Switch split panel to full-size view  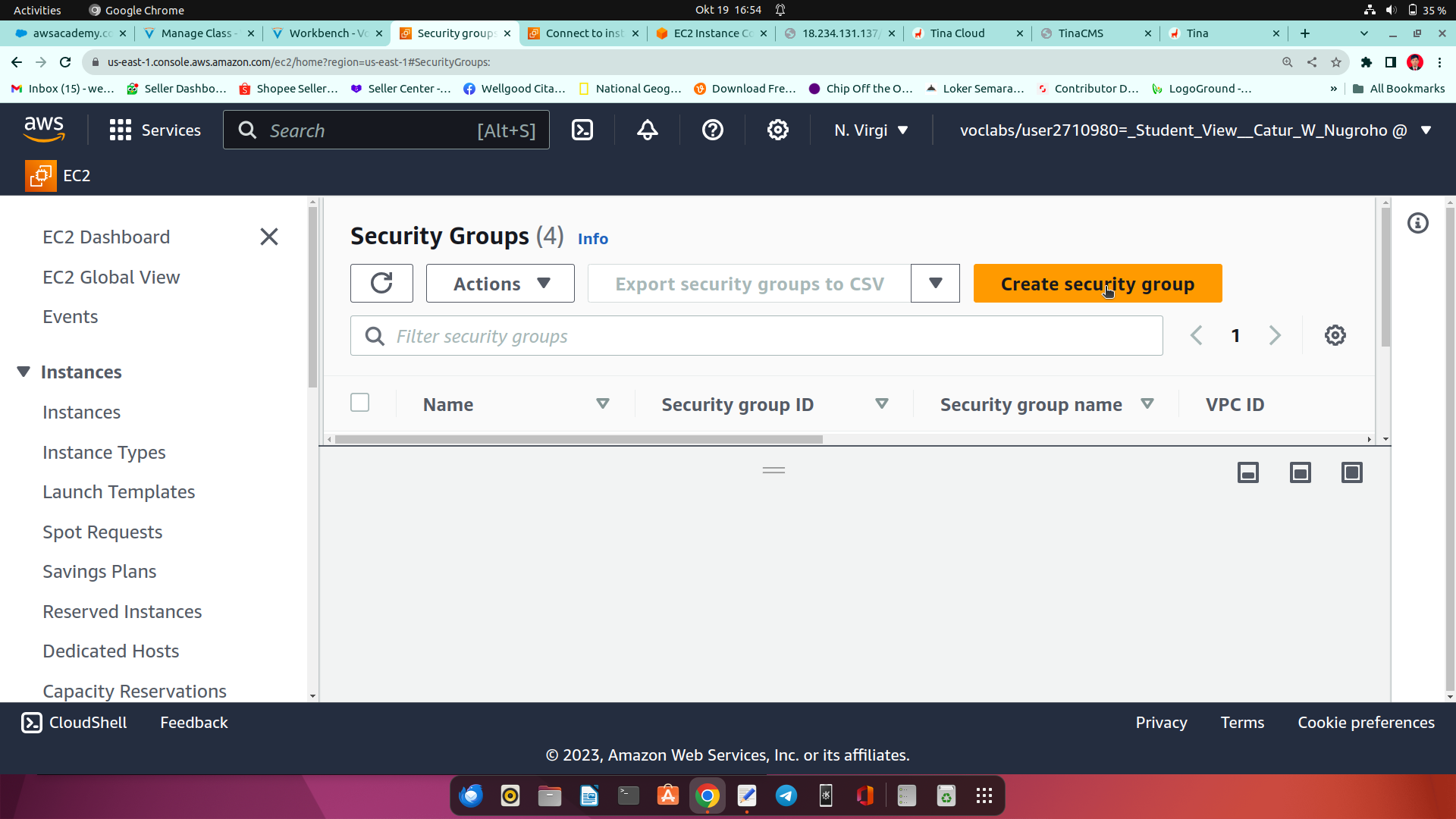[x=1351, y=473]
